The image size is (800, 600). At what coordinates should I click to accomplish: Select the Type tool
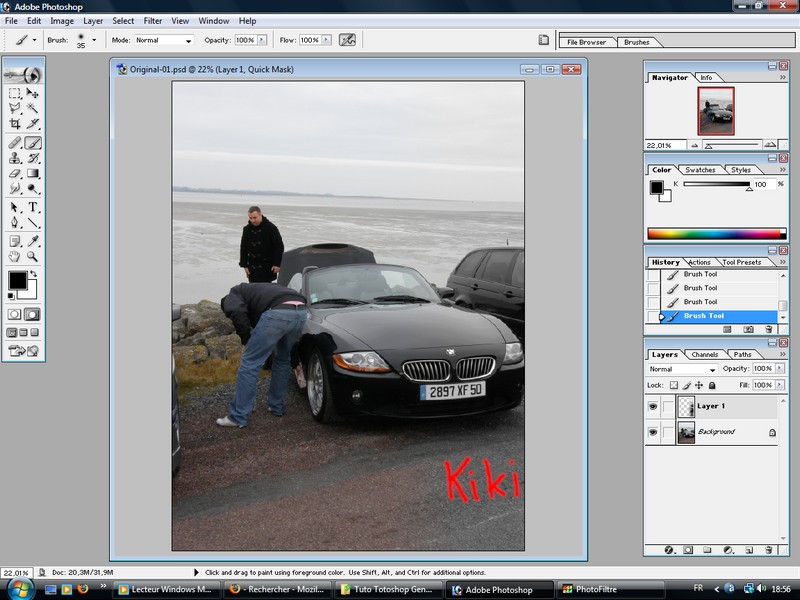(x=33, y=207)
